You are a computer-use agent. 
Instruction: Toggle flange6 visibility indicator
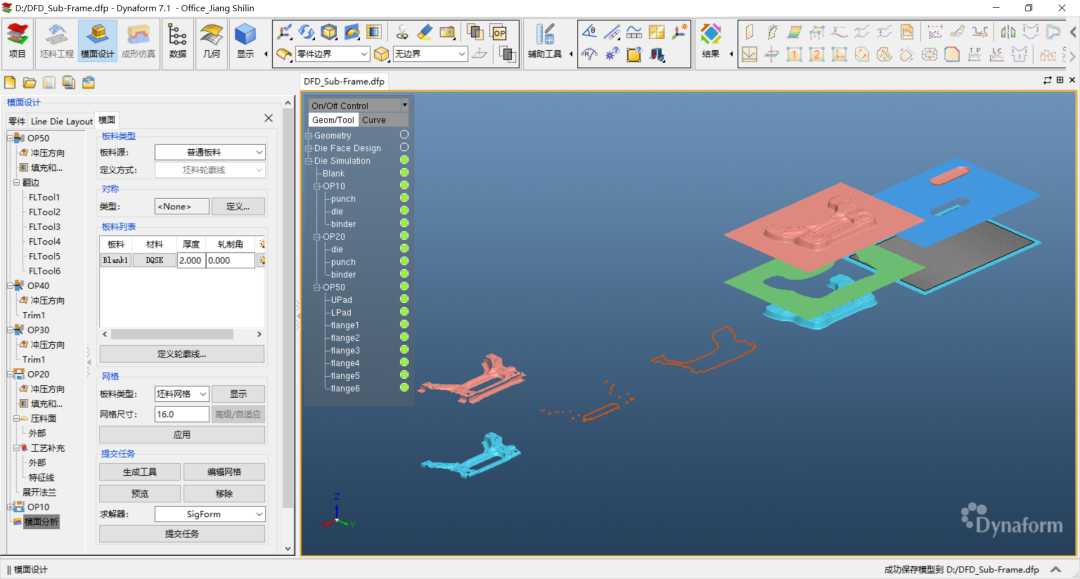tap(404, 388)
